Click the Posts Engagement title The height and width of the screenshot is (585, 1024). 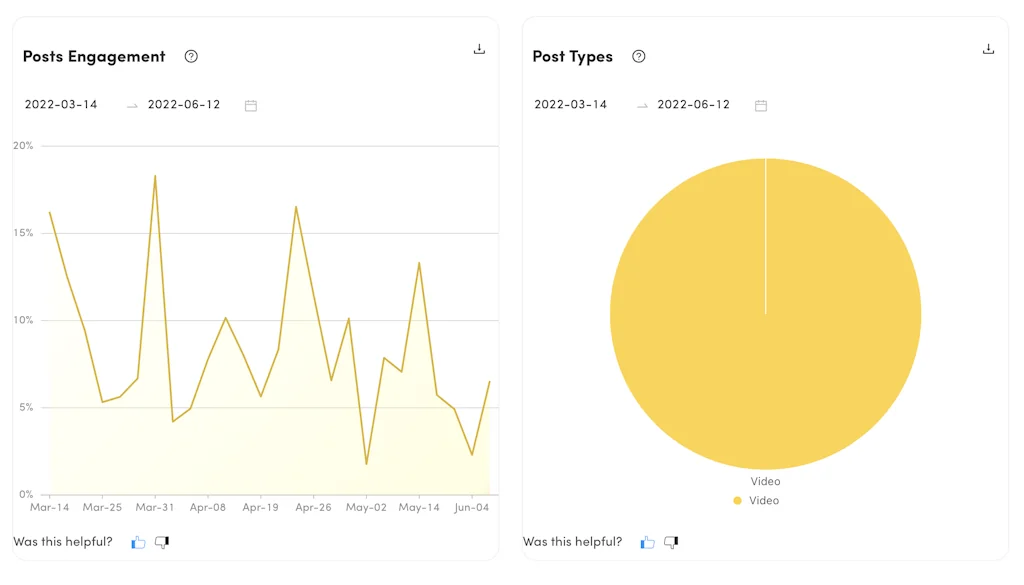94,56
